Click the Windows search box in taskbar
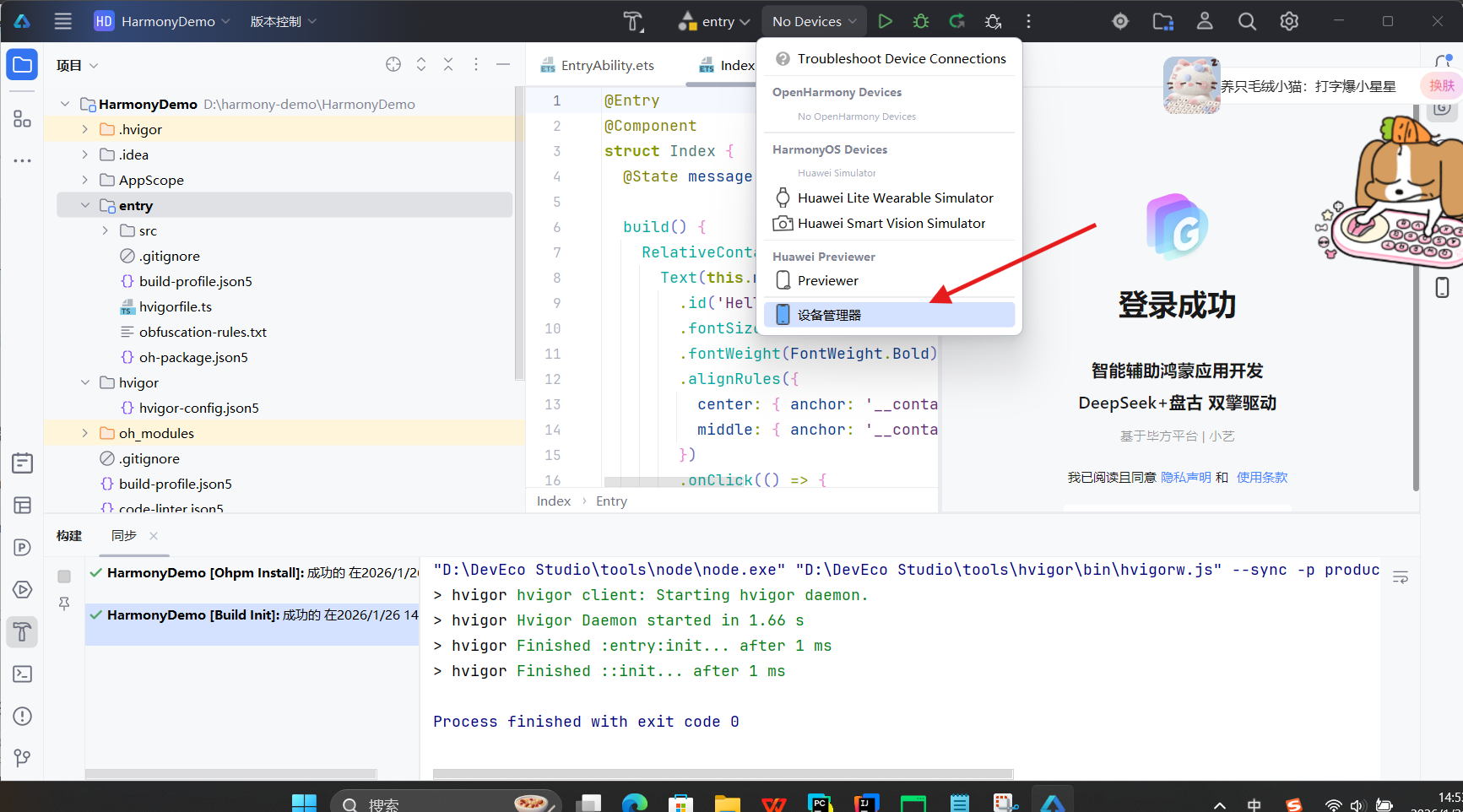The width and height of the screenshot is (1463, 812). 446,803
